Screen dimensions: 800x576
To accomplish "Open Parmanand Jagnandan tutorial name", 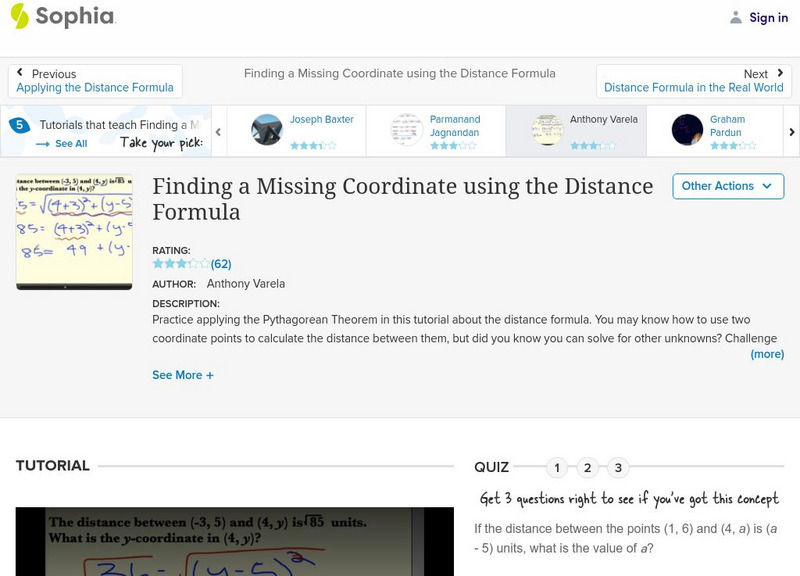I will tap(455, 126).
